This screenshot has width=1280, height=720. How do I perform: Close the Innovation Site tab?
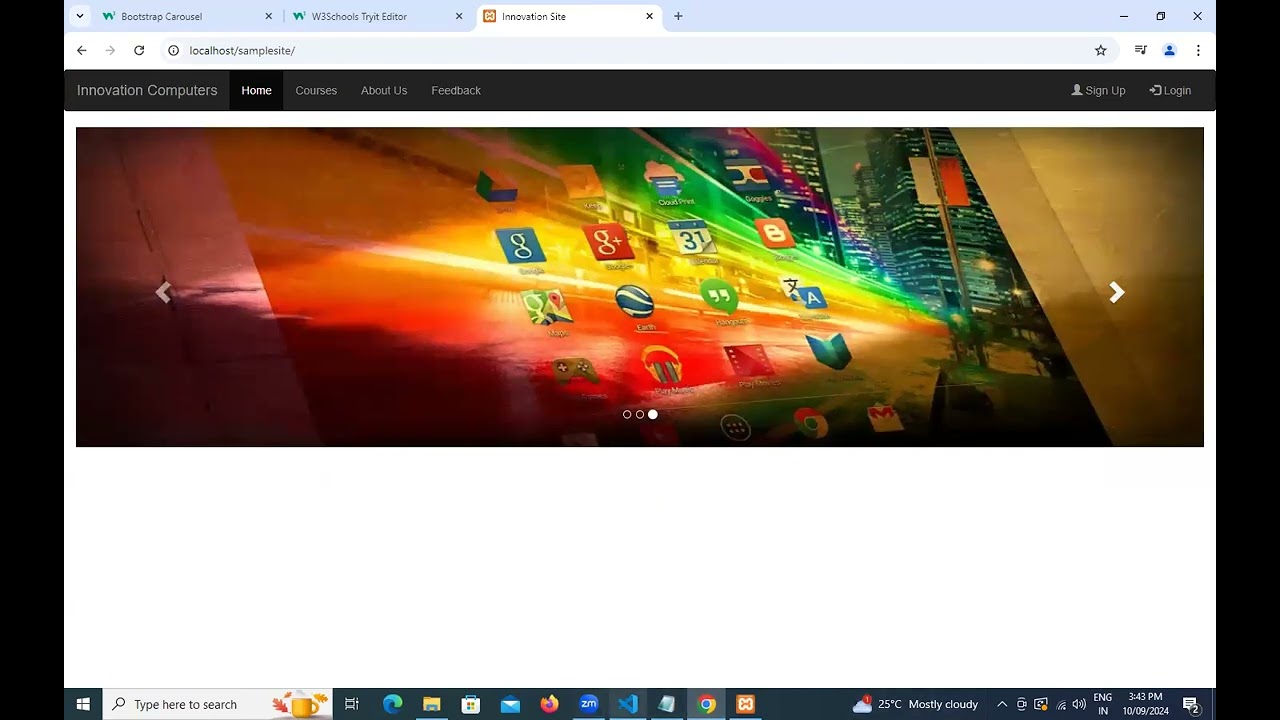pos(649,16)
